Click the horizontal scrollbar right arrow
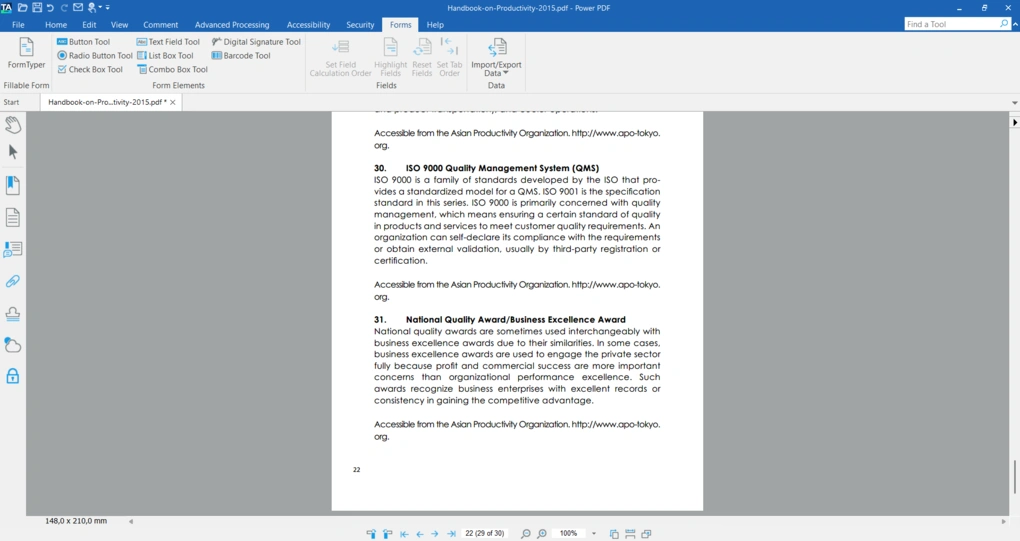 coord(1003,521)
